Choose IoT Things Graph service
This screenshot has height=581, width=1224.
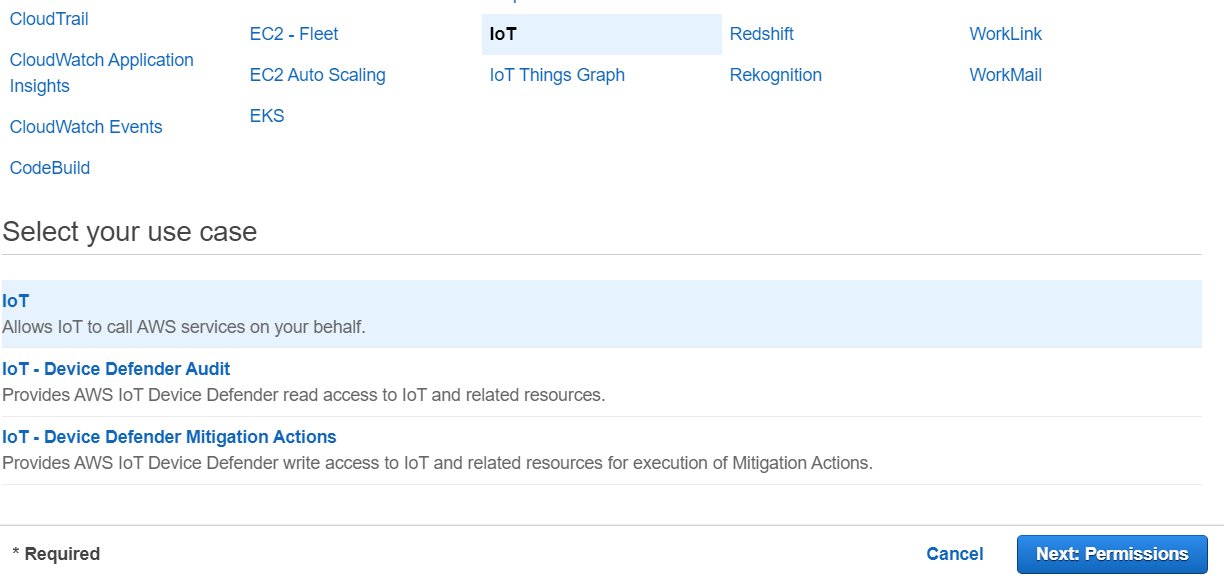557,75
